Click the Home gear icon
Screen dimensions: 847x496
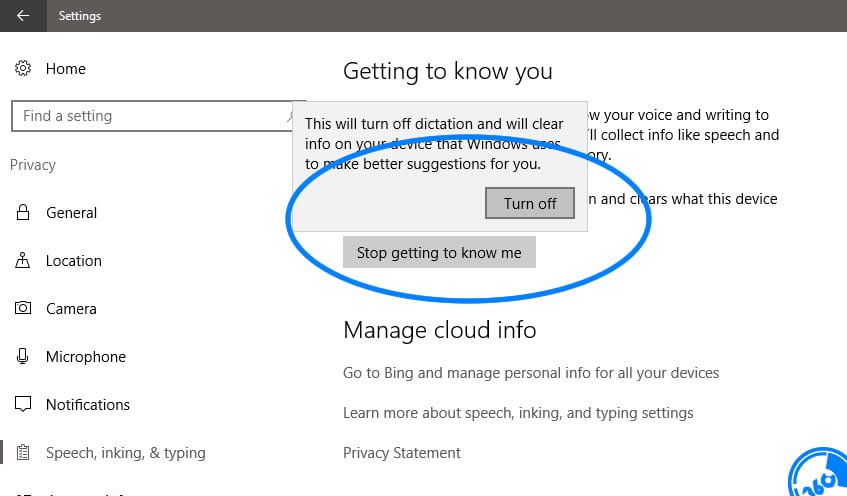23,69
